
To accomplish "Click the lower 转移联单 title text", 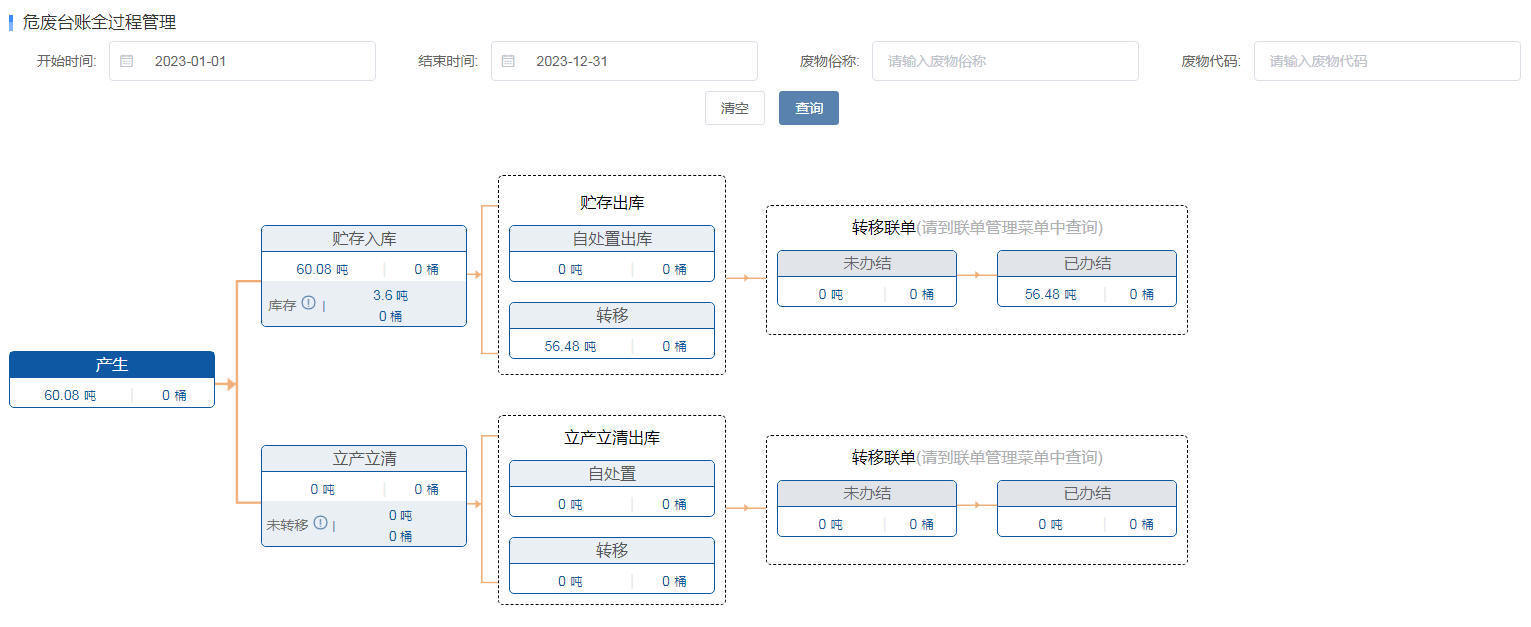I will point(883,457).
